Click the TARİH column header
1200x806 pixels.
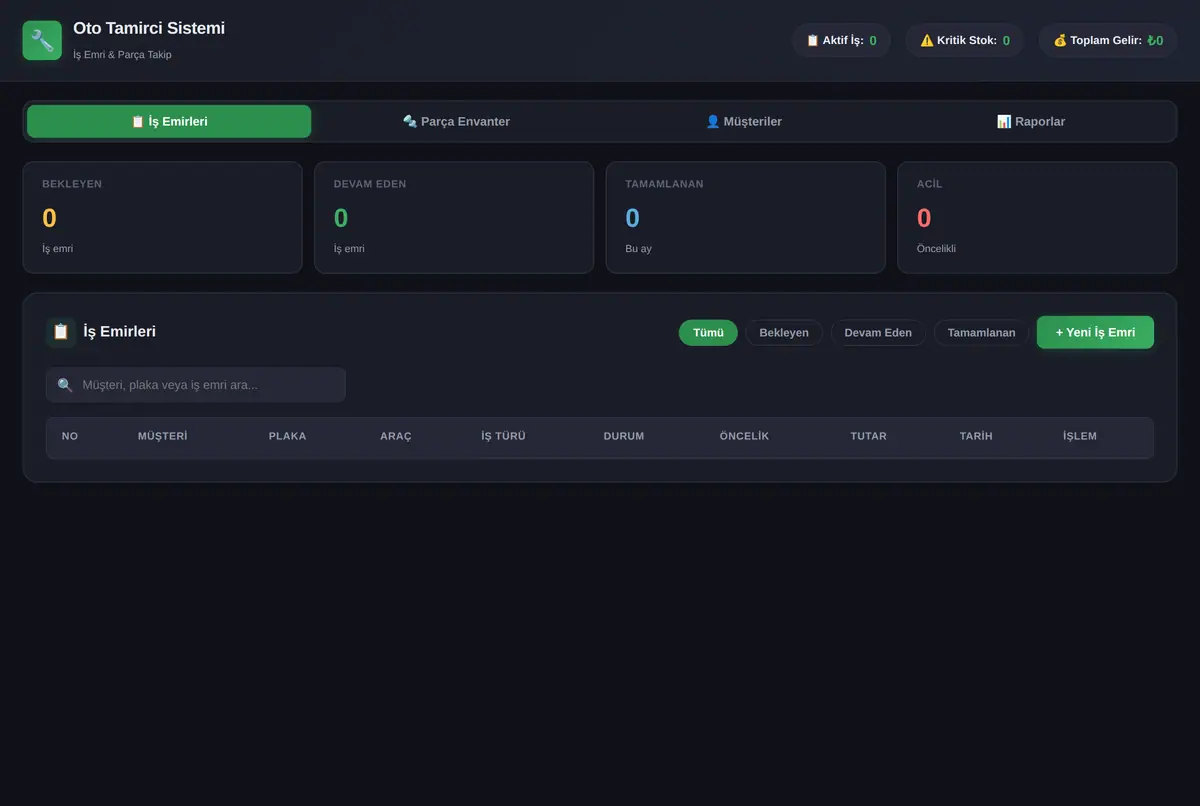(976, 436)
